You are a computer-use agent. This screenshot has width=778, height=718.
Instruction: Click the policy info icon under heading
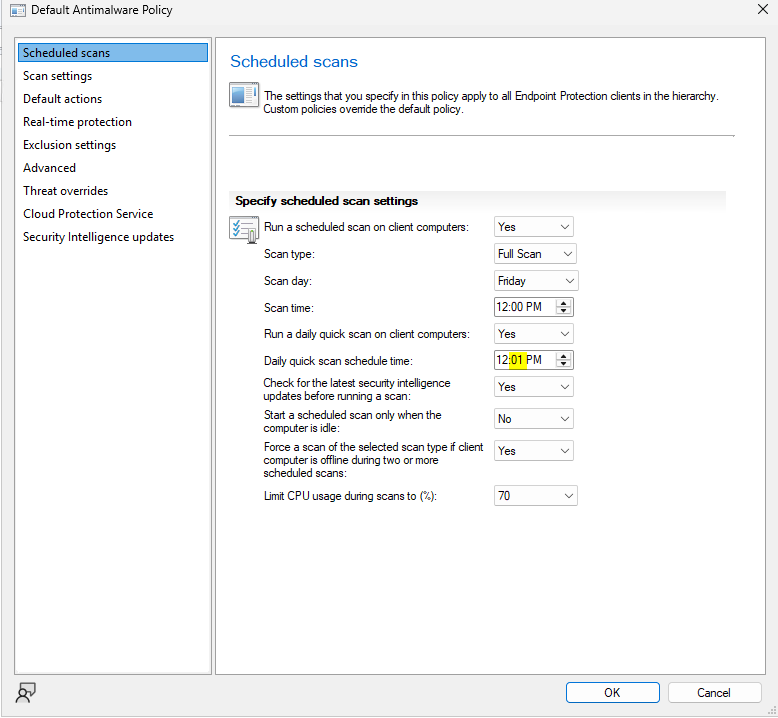point(244,95)
